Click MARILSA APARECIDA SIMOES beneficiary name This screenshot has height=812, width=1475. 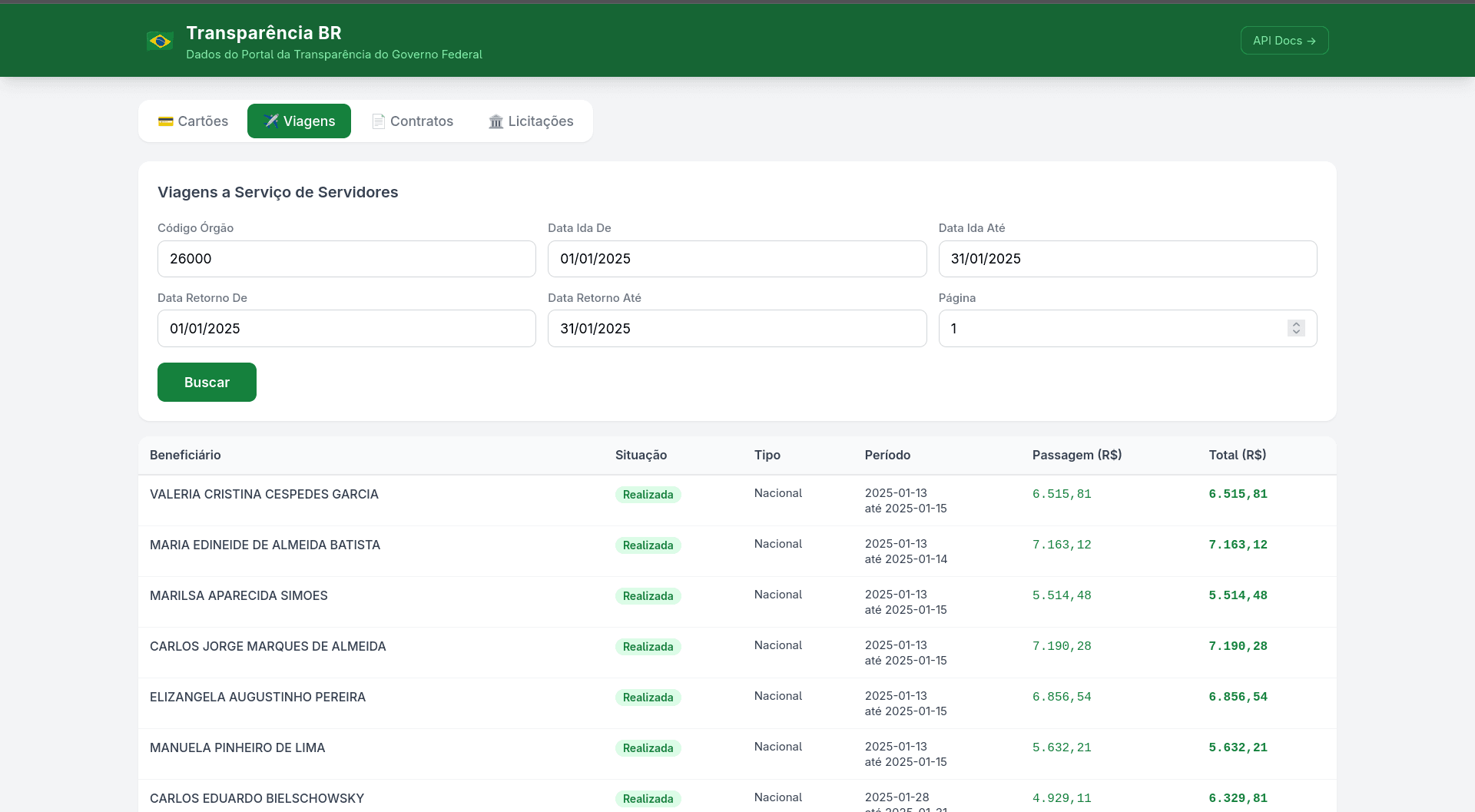click(239, 596)
